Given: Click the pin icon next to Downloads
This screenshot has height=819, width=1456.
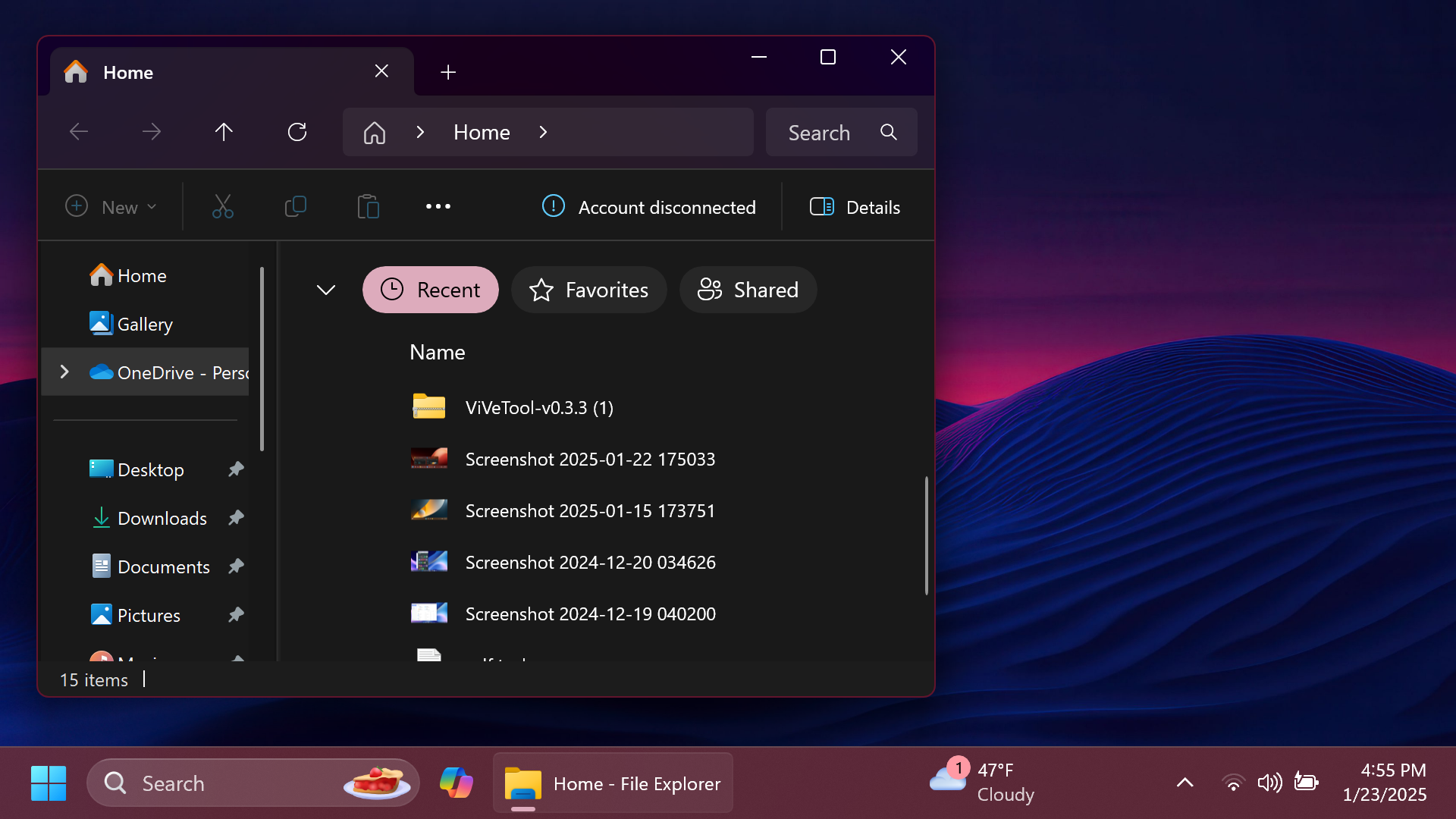Looking at the screenshot, I should [x=236, y=518].
